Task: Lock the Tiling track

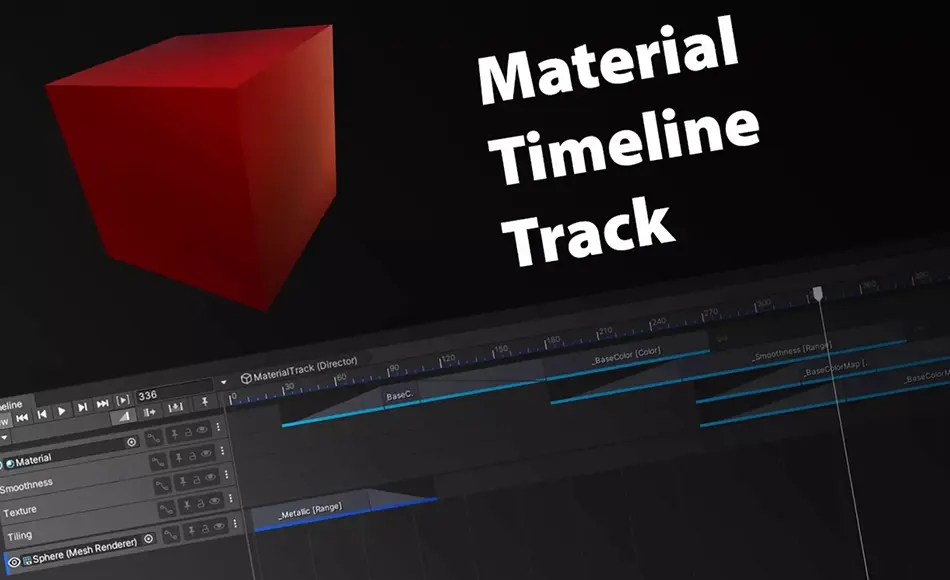Action: tap(201, 504)
